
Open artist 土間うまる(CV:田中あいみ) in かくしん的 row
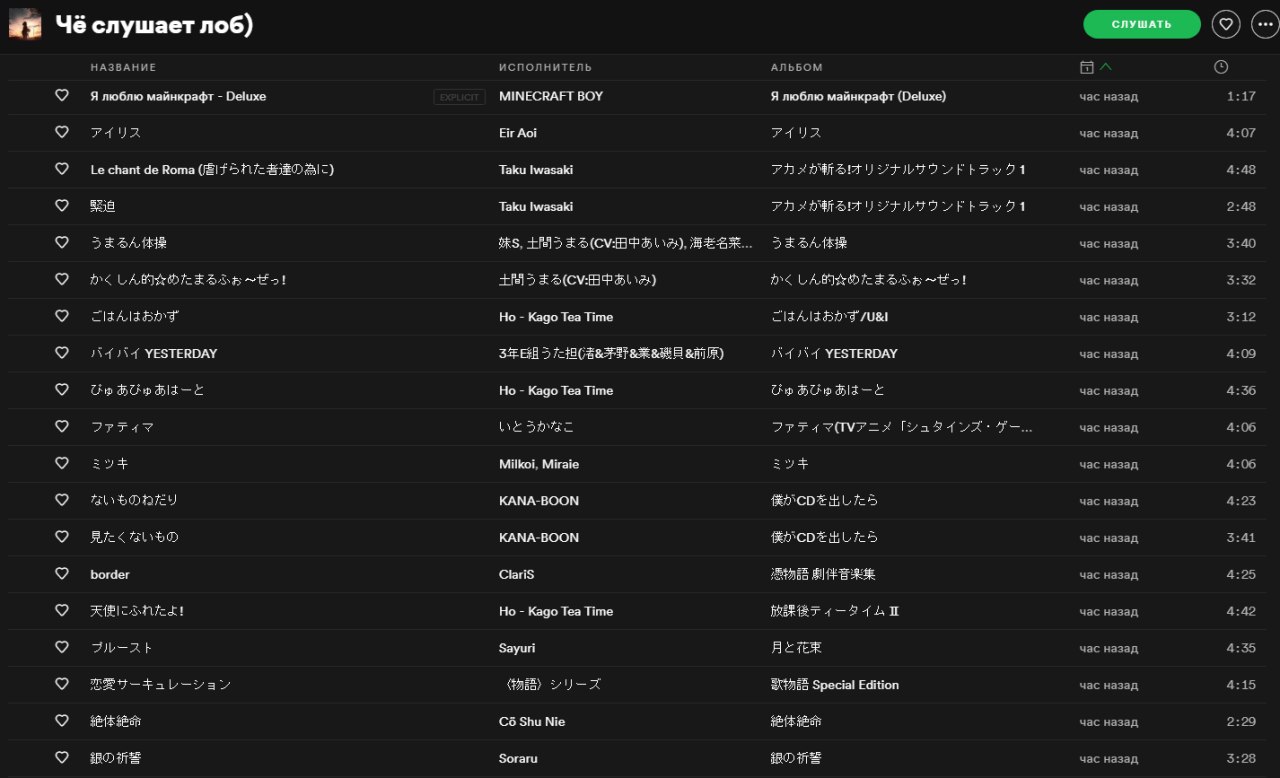578,280
